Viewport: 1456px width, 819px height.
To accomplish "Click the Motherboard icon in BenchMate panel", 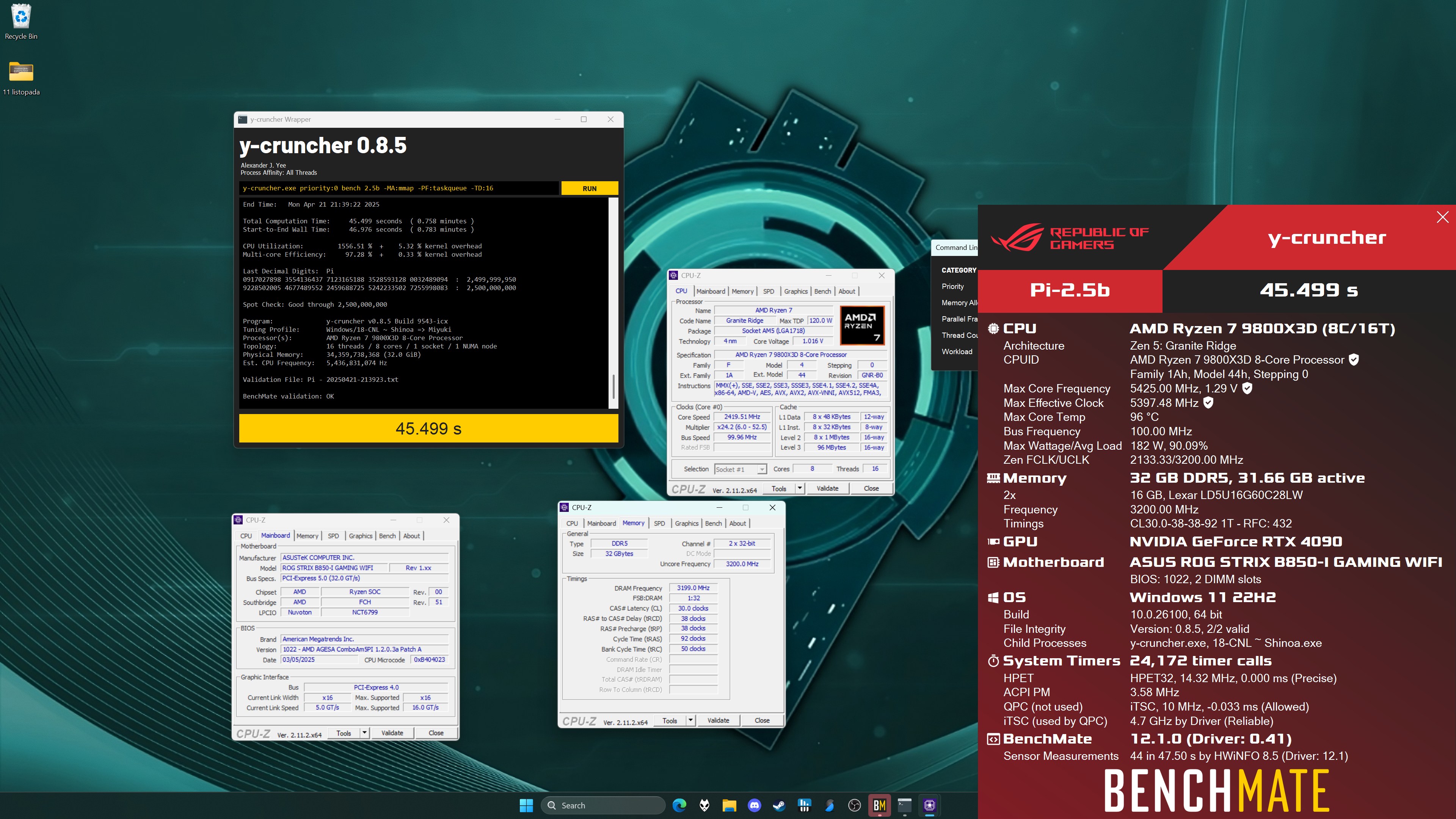I will (x=993, y=562).
